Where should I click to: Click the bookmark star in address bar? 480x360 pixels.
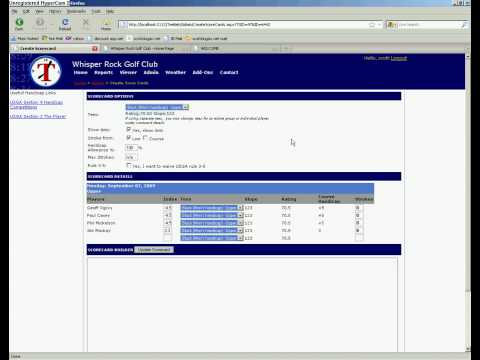tap(372, 25)
